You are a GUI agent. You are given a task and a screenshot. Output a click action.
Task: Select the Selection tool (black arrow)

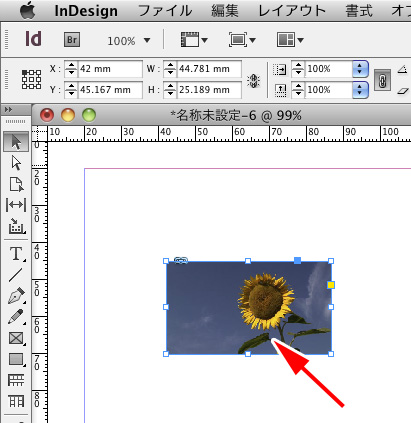(16, 142)
